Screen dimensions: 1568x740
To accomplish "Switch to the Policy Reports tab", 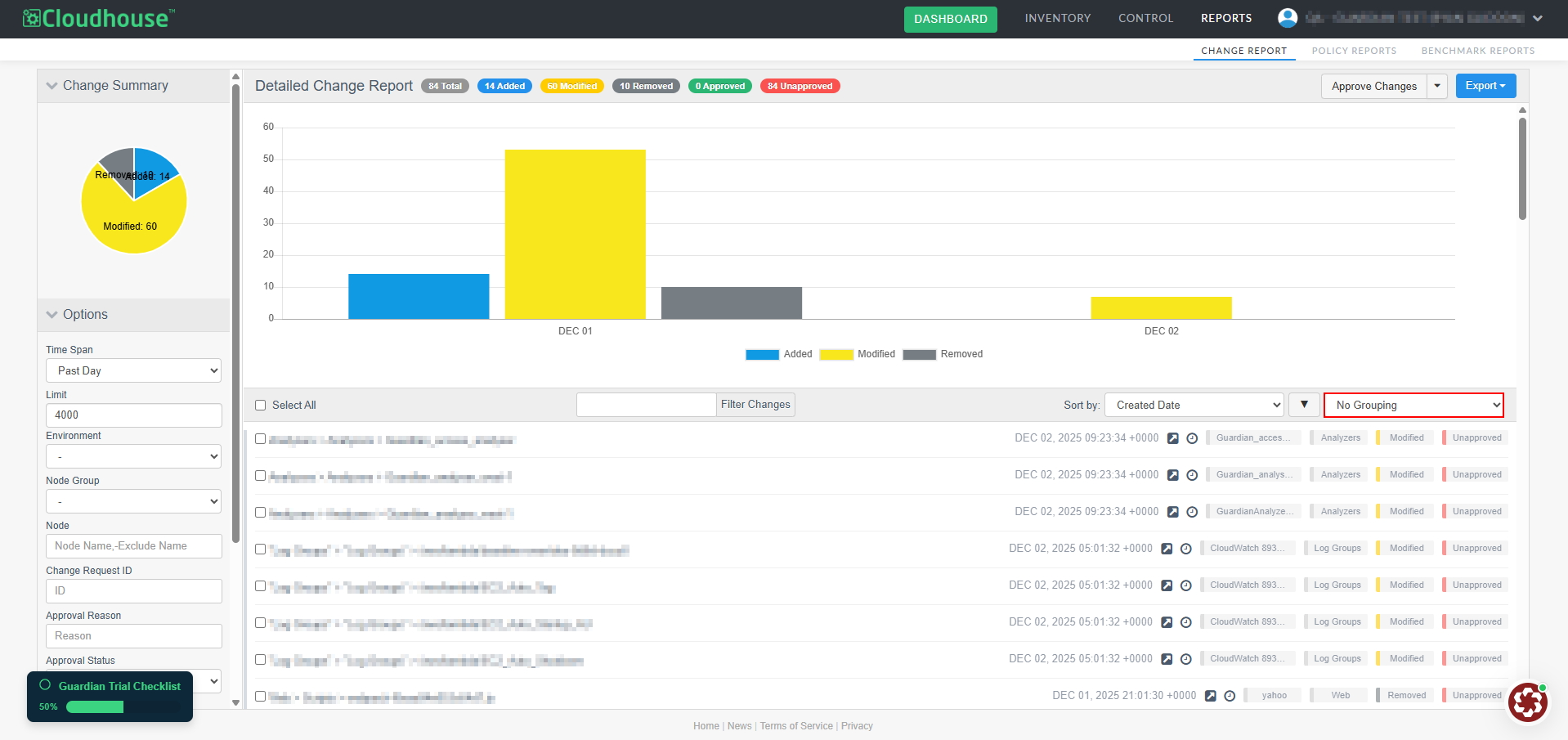I will (x=1354, y=51).
